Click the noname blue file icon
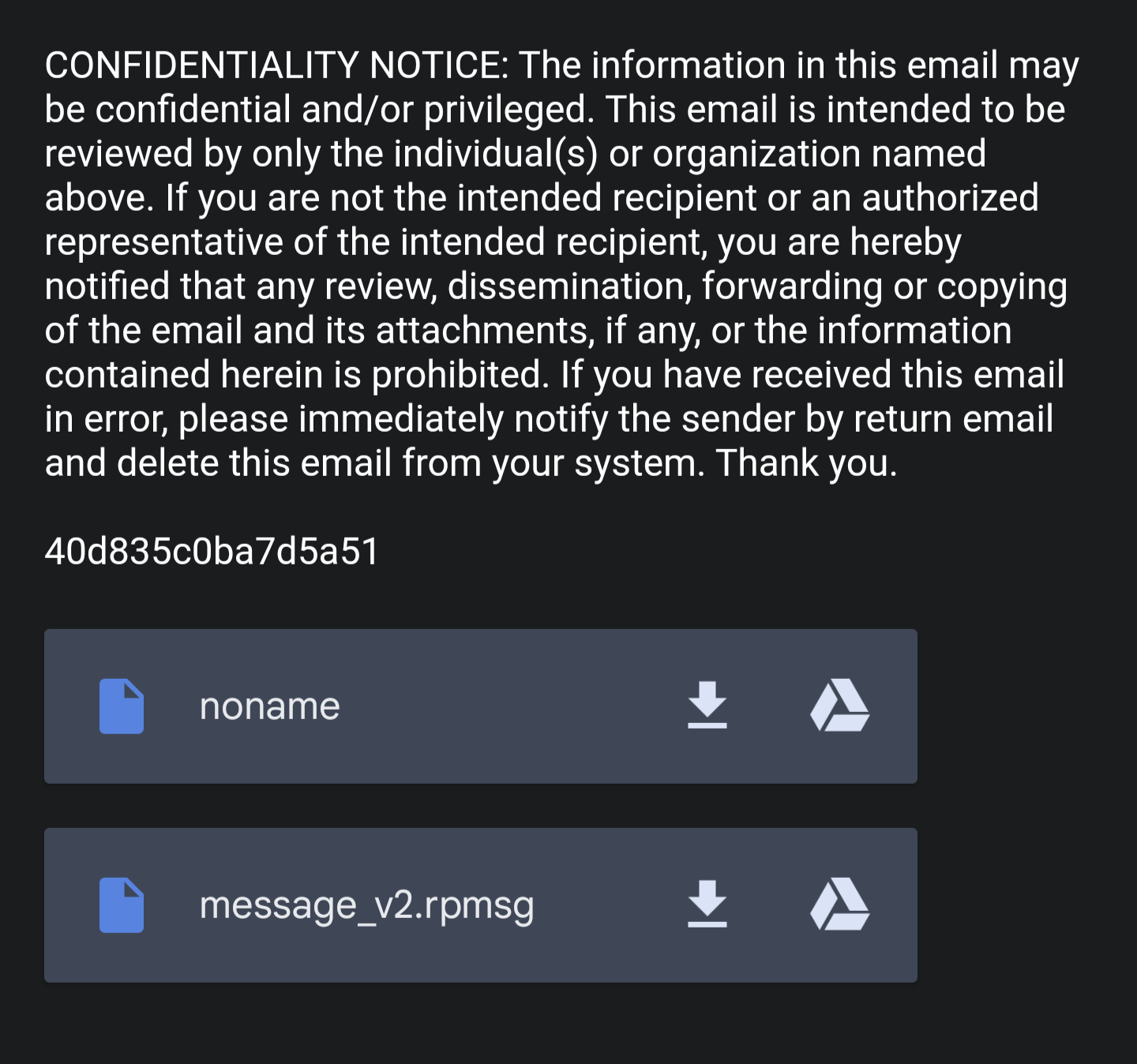1137x1064 pixels. point(122,706)
